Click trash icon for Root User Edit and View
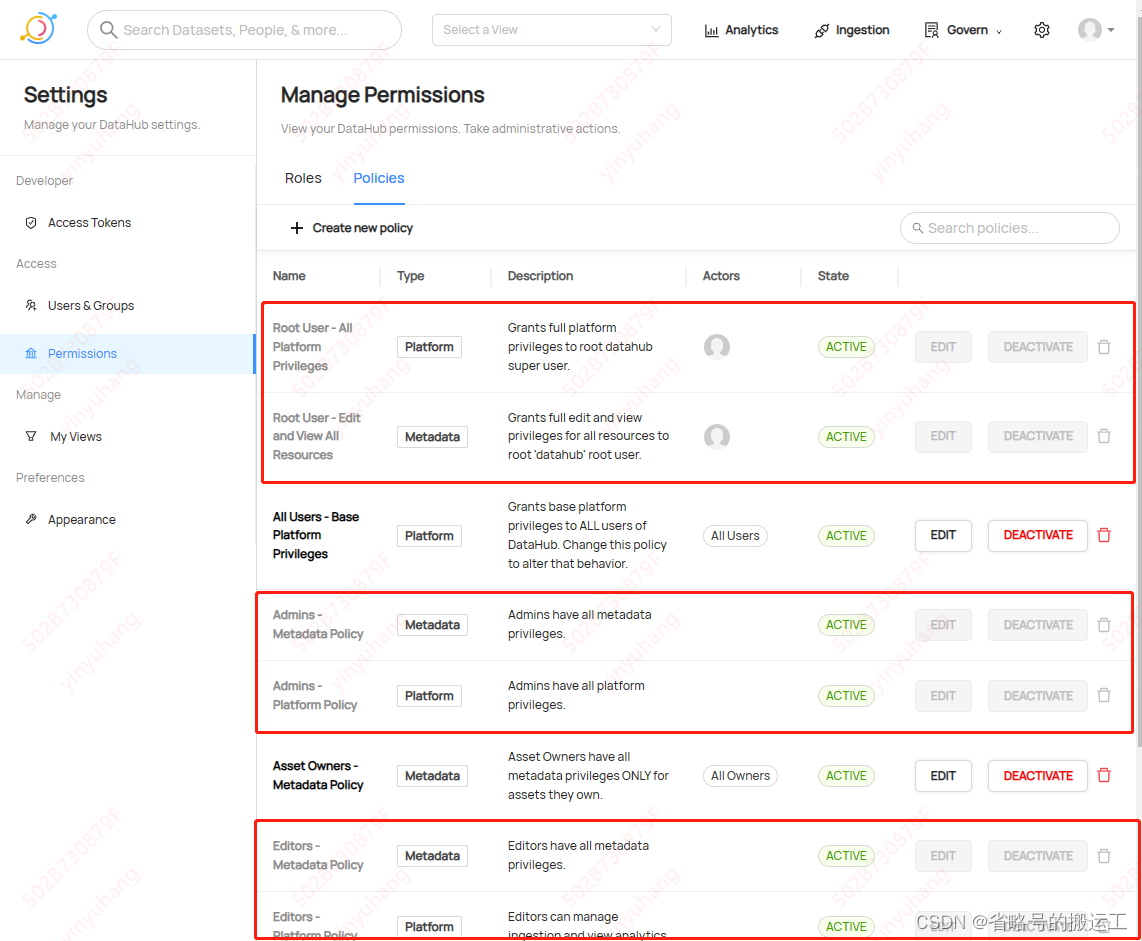 click(1104, 436)
